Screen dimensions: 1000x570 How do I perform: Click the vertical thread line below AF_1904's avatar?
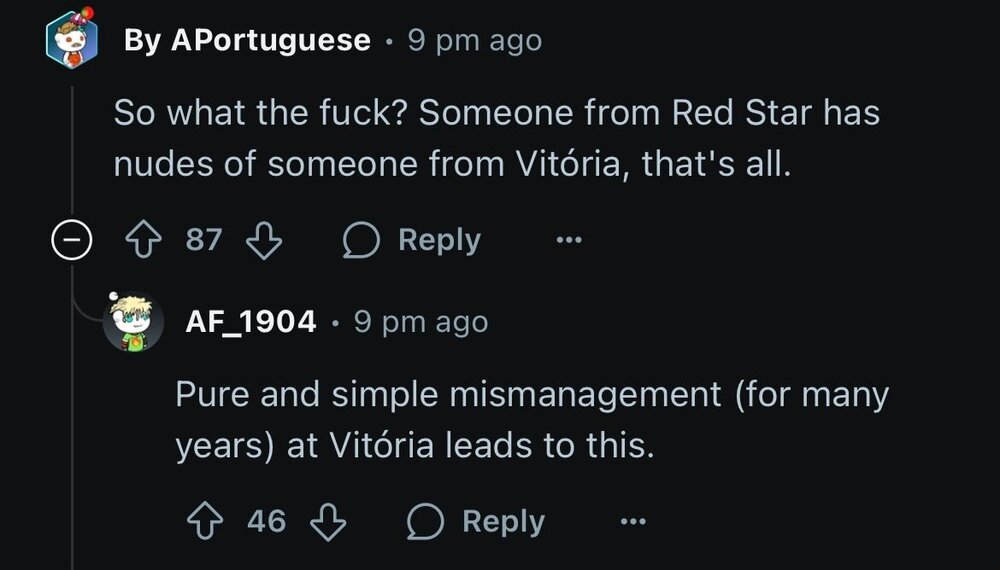73,450
